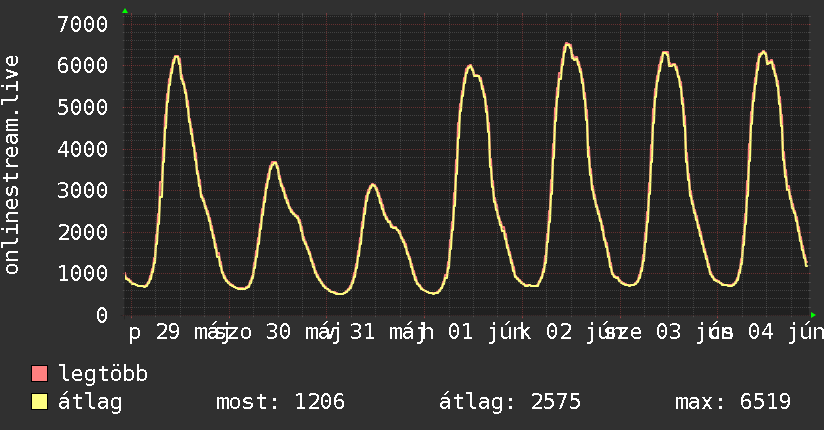Select the átlag legend label
The image size is (824, 430).
point(90,402)
